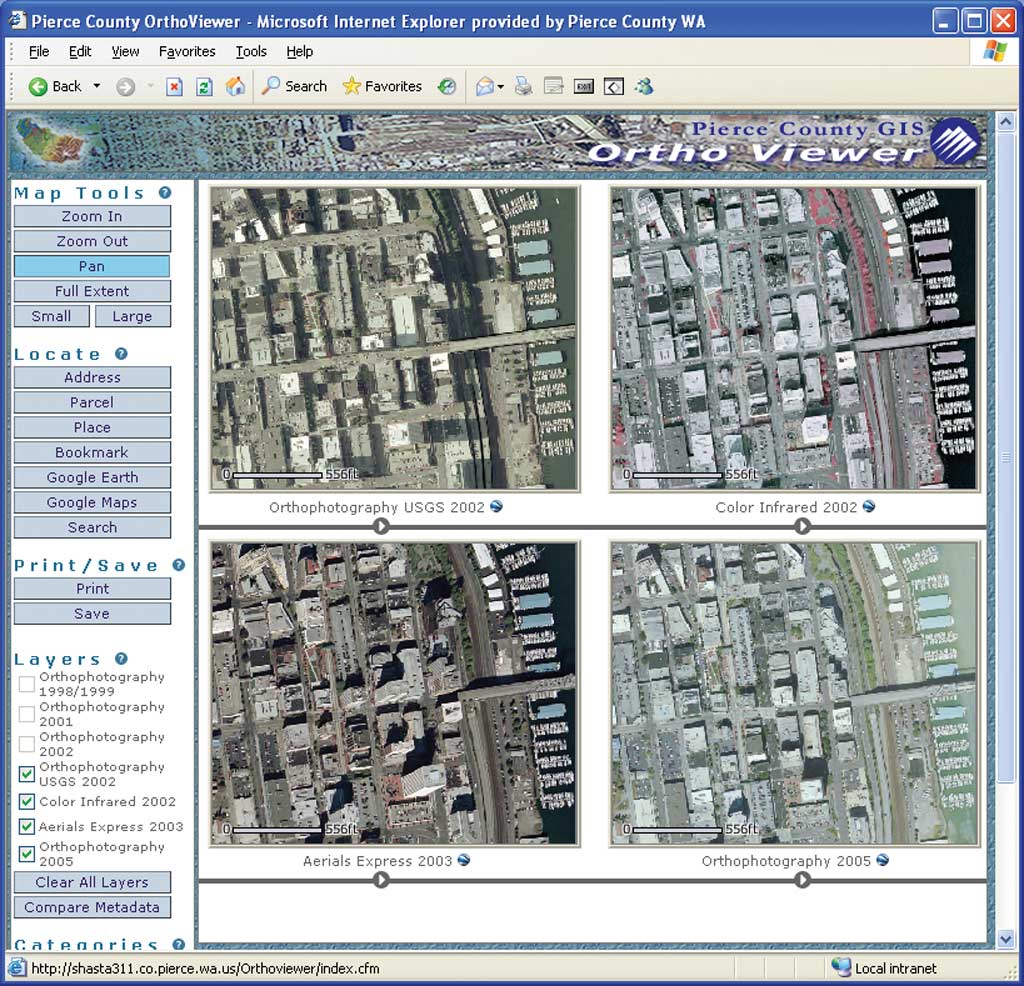Click the History icon next to Favorites
The height and width of the screenshot is (986, 1024).
coord(447,86)
